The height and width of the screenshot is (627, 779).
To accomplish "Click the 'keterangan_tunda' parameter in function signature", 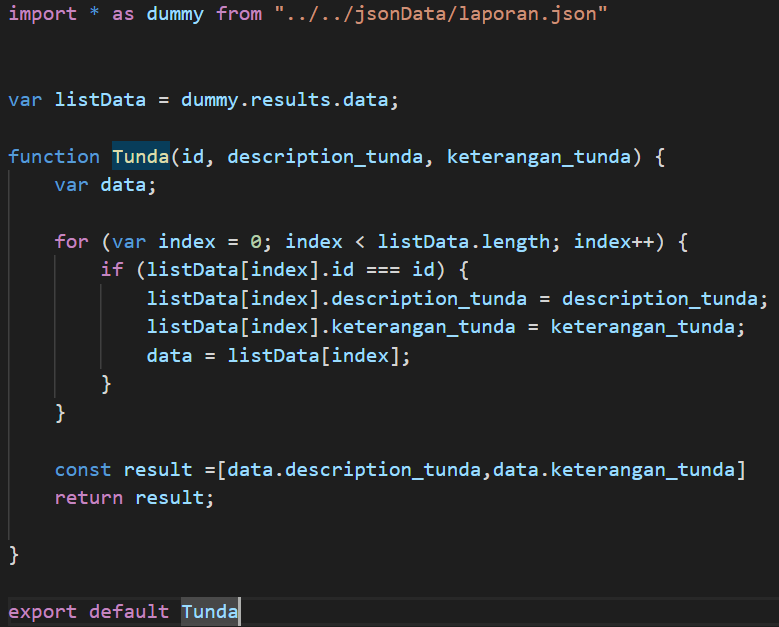I will click(x=539, y=157).
